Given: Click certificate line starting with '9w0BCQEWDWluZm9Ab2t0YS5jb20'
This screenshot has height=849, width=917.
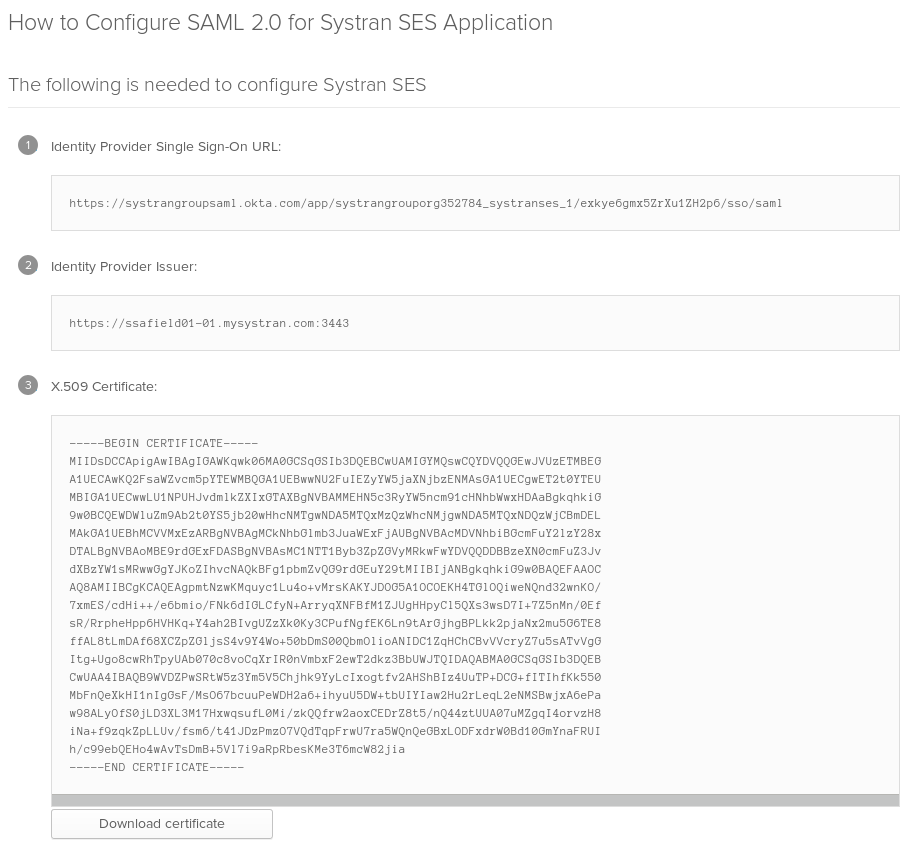Looking at the screenshot, I should (x=335, y=515).
